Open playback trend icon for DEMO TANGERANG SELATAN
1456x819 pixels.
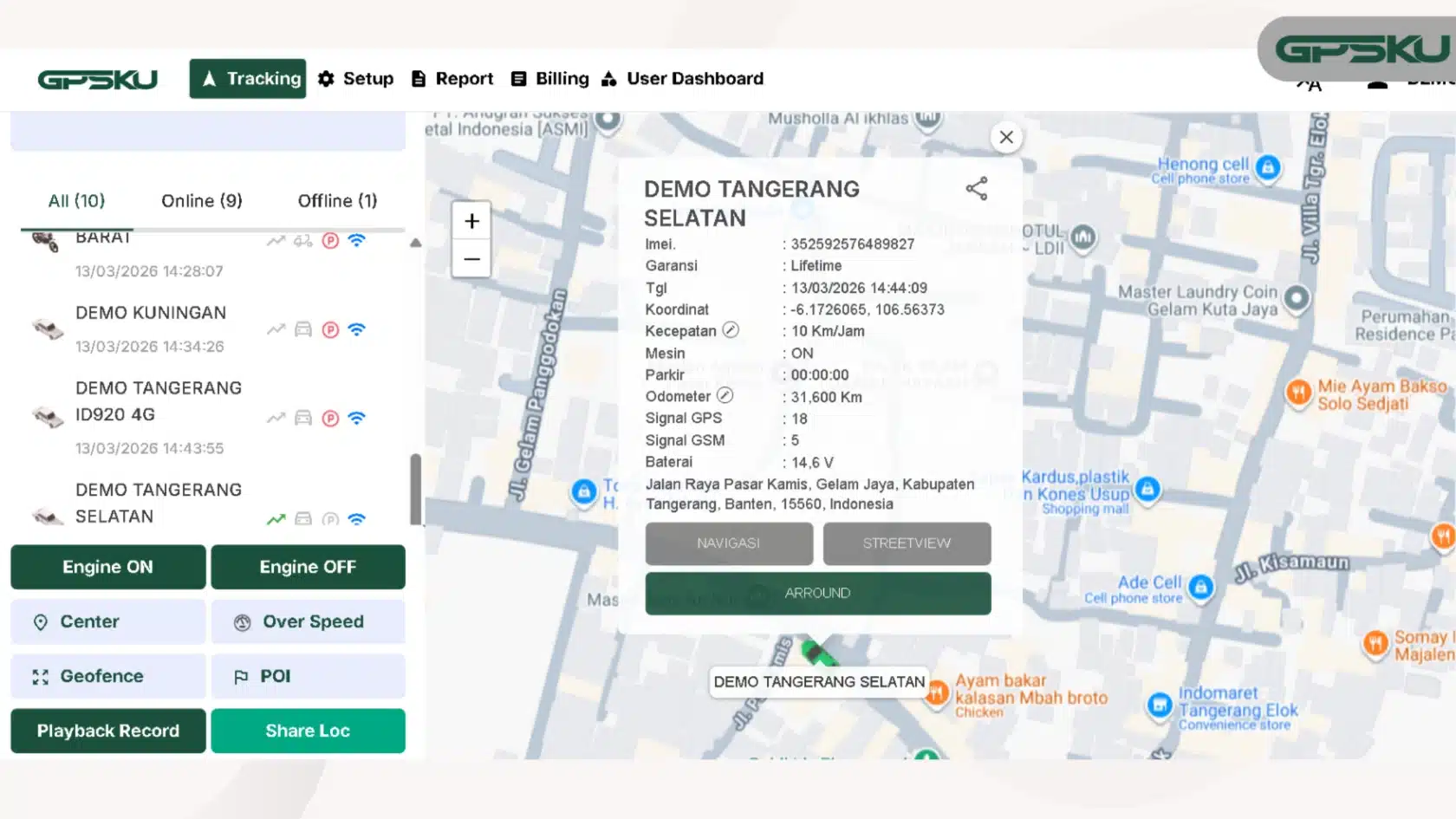click(x=276, y=518)
